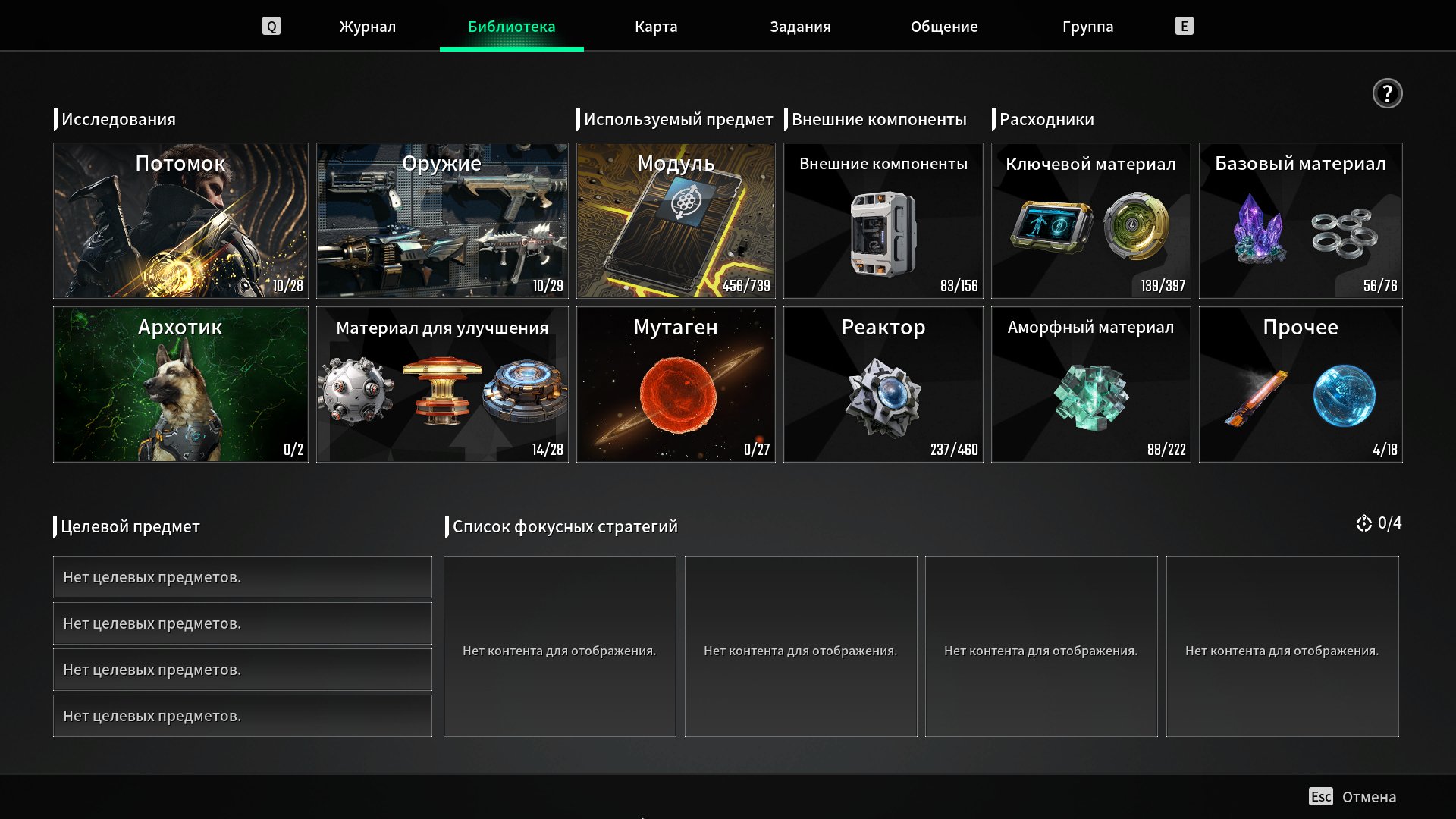Open the Модуль category tile
The width and height of the screenshot is (1456, 819).
click(x=676, y=221)
